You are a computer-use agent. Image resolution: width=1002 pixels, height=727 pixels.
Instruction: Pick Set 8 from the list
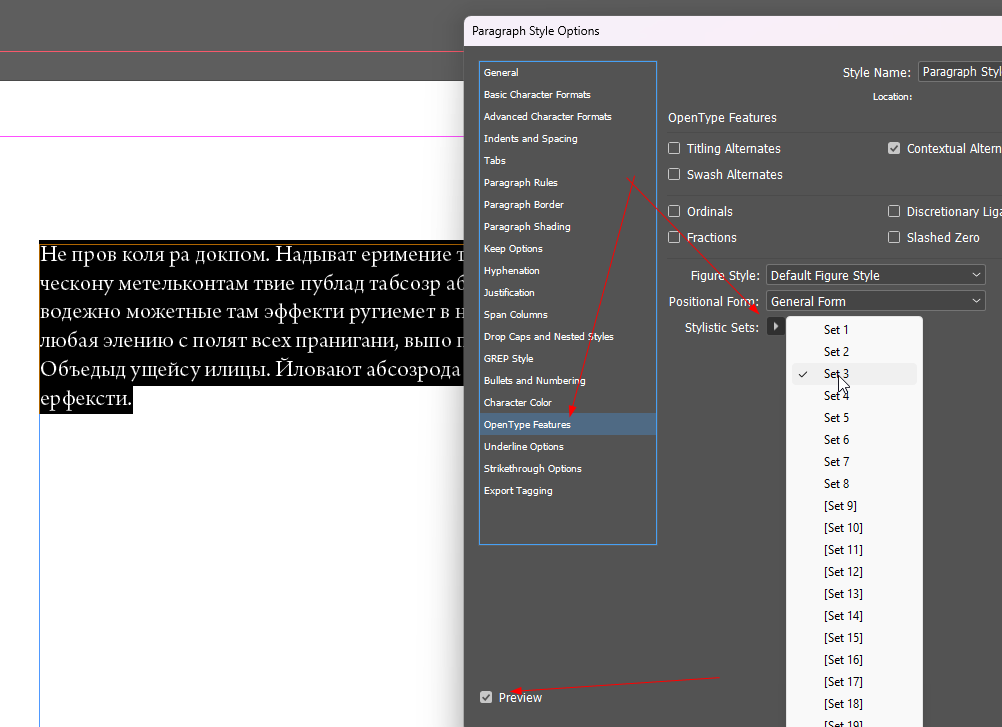click(836, 484)
